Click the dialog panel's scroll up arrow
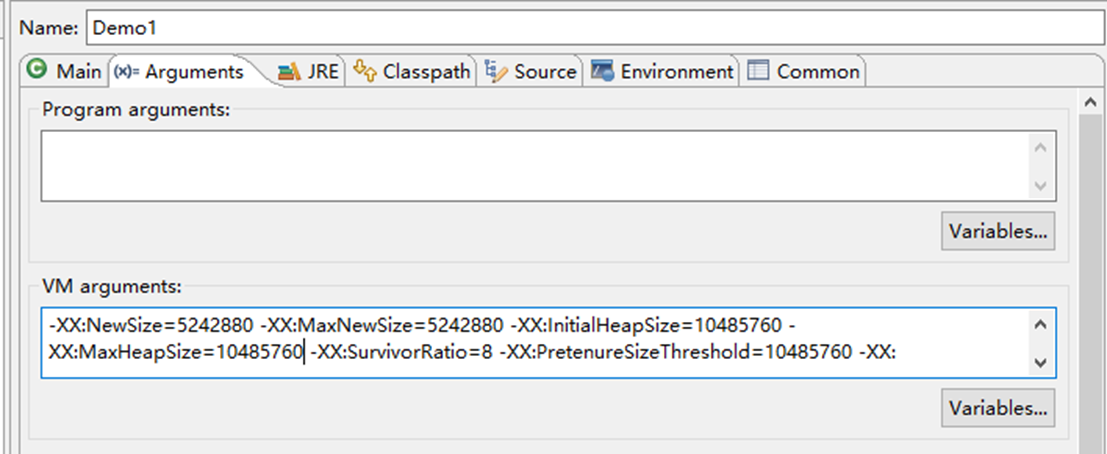Image resolution: width=1107 pixels, height=454 pixels. 1091,101
